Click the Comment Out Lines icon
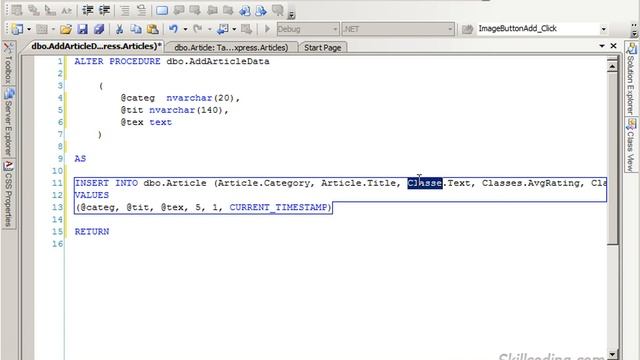This screenshot has width=640, height=360. point(125,10)
